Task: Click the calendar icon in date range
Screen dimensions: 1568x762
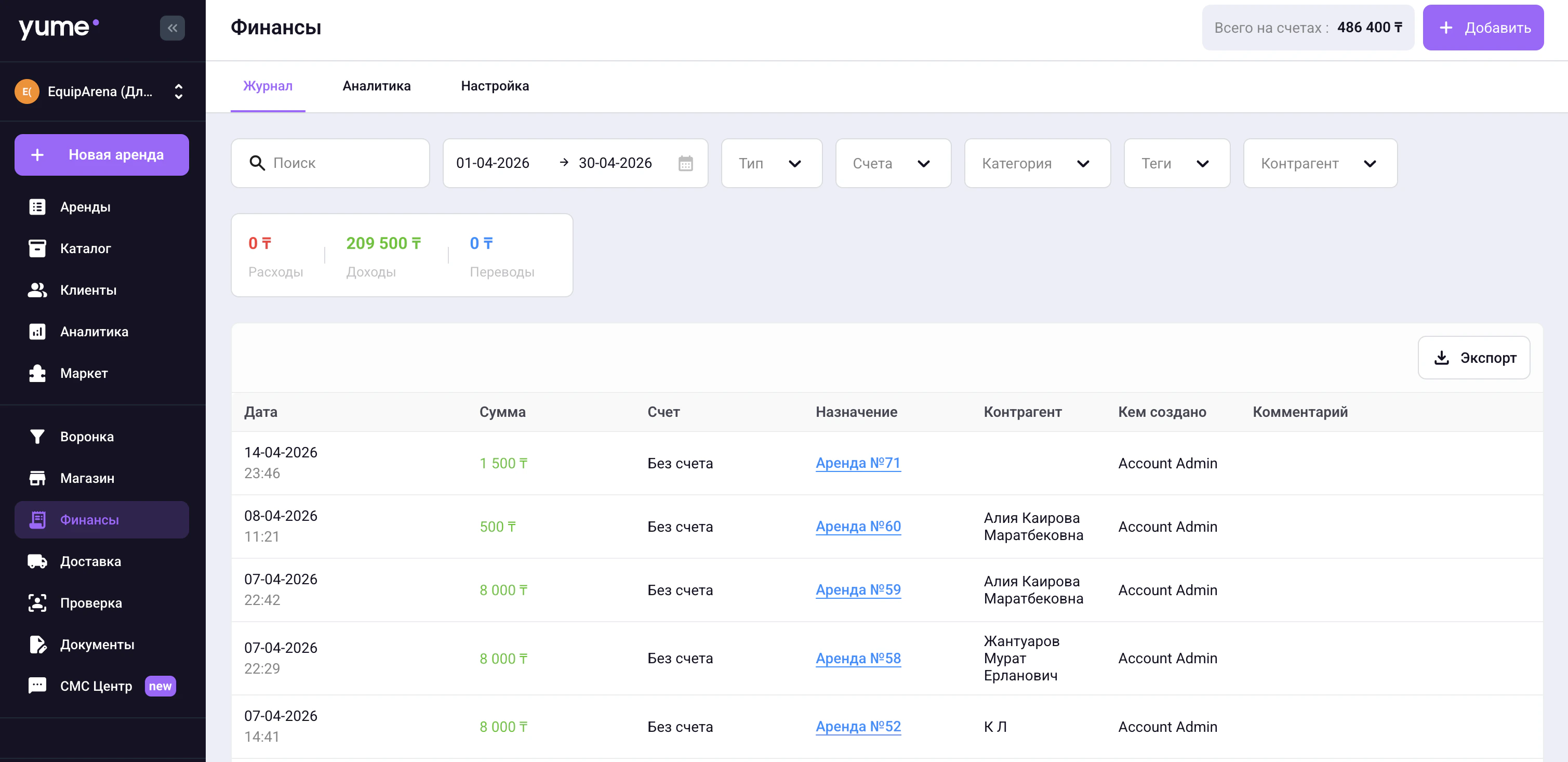Action: click(685, 163)
